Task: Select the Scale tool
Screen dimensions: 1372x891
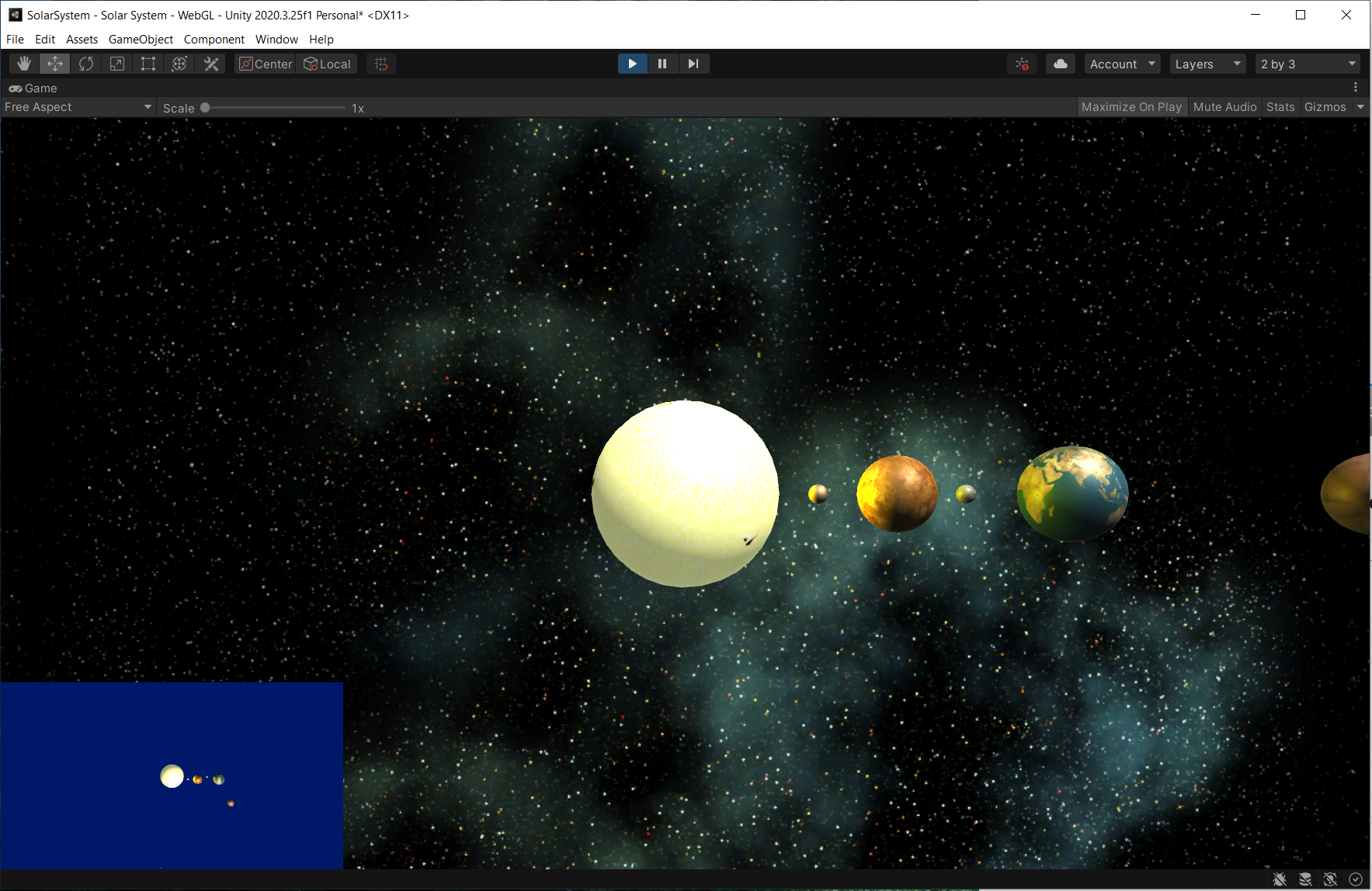Action: (117, 64)
